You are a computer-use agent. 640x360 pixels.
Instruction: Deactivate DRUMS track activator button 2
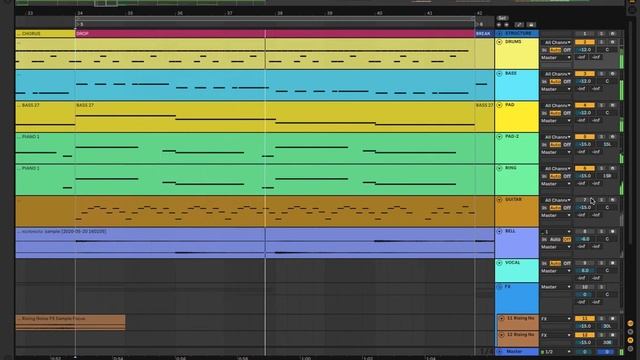point(584,42)
